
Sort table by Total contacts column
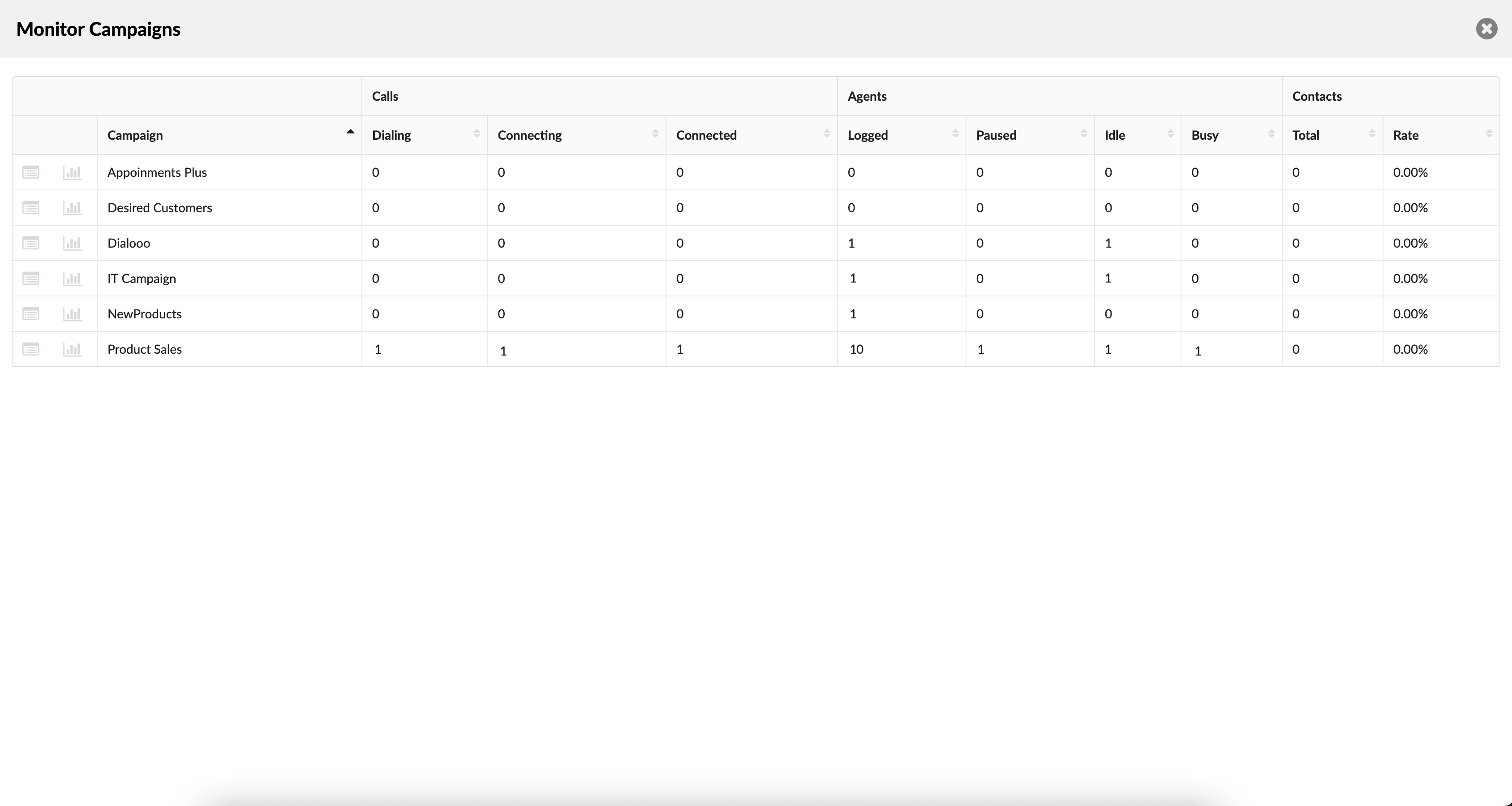(1332, 135)
